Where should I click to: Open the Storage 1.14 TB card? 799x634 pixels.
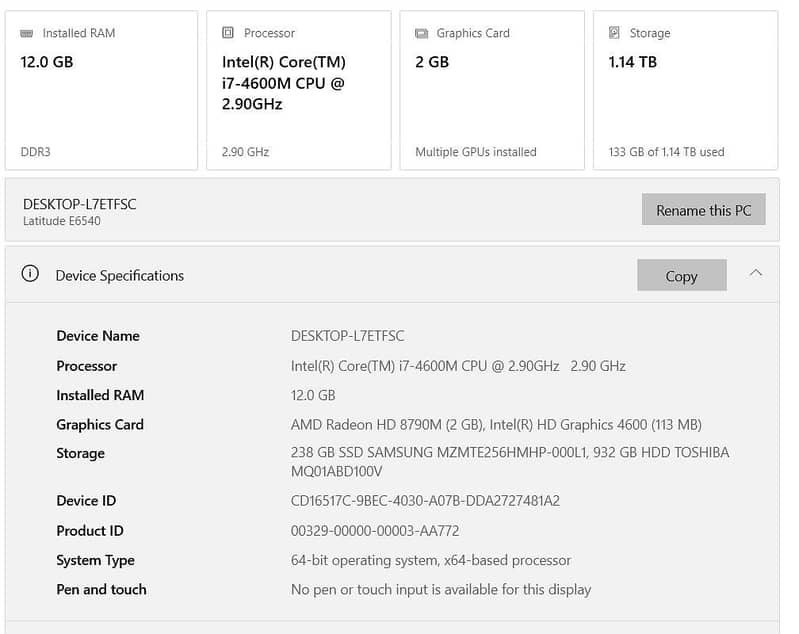[x=685, y=91]
